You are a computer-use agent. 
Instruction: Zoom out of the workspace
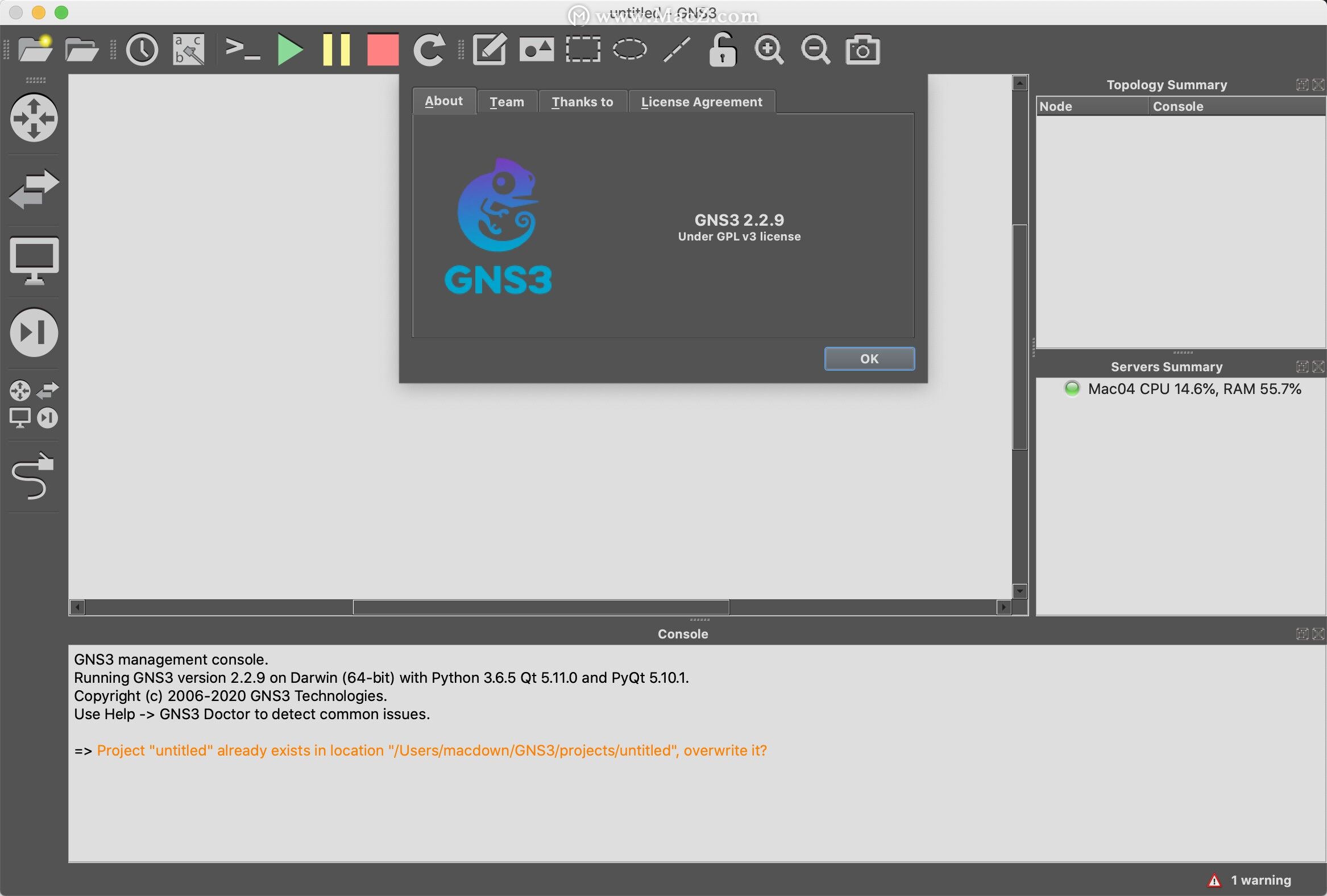[x=815, y=49]
